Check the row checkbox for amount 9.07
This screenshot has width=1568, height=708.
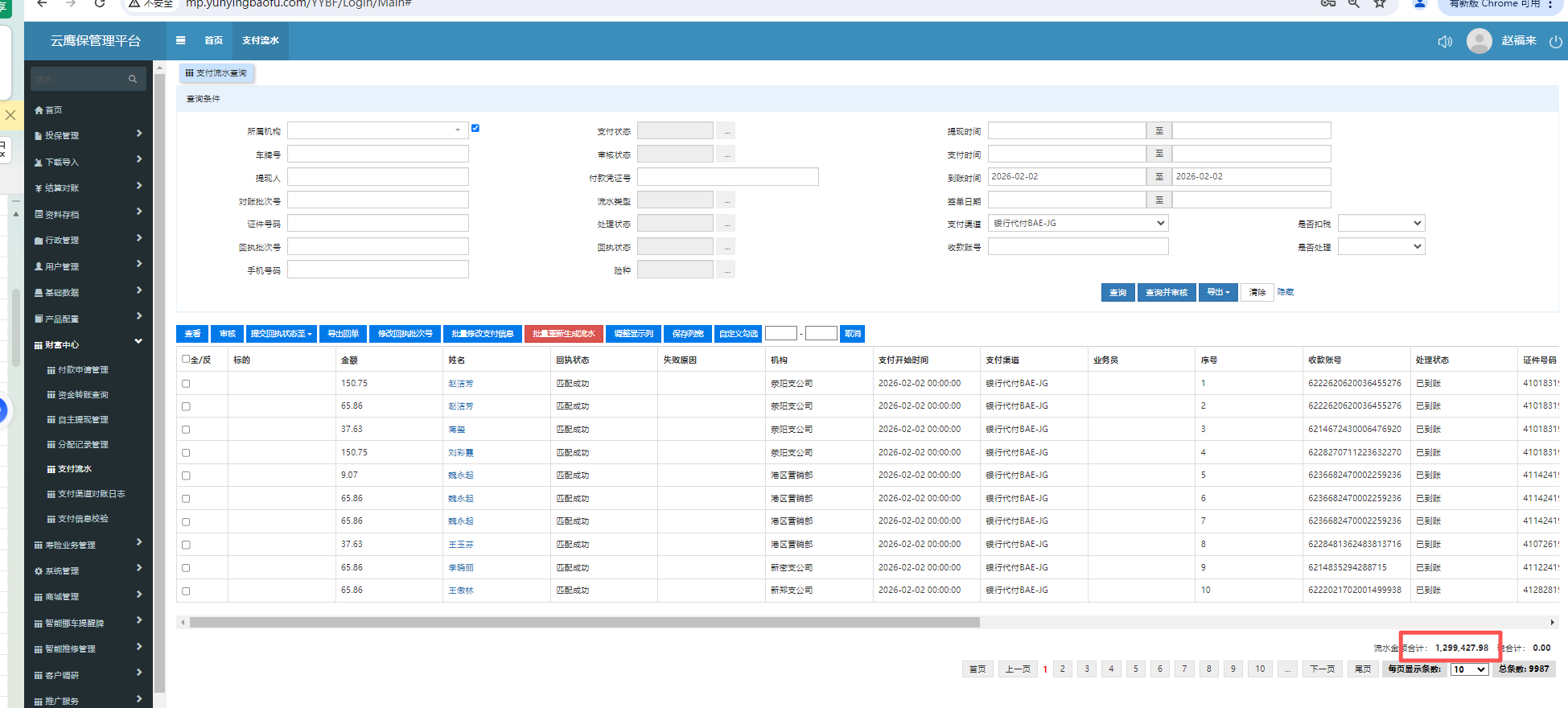click(x=186, y=475)
